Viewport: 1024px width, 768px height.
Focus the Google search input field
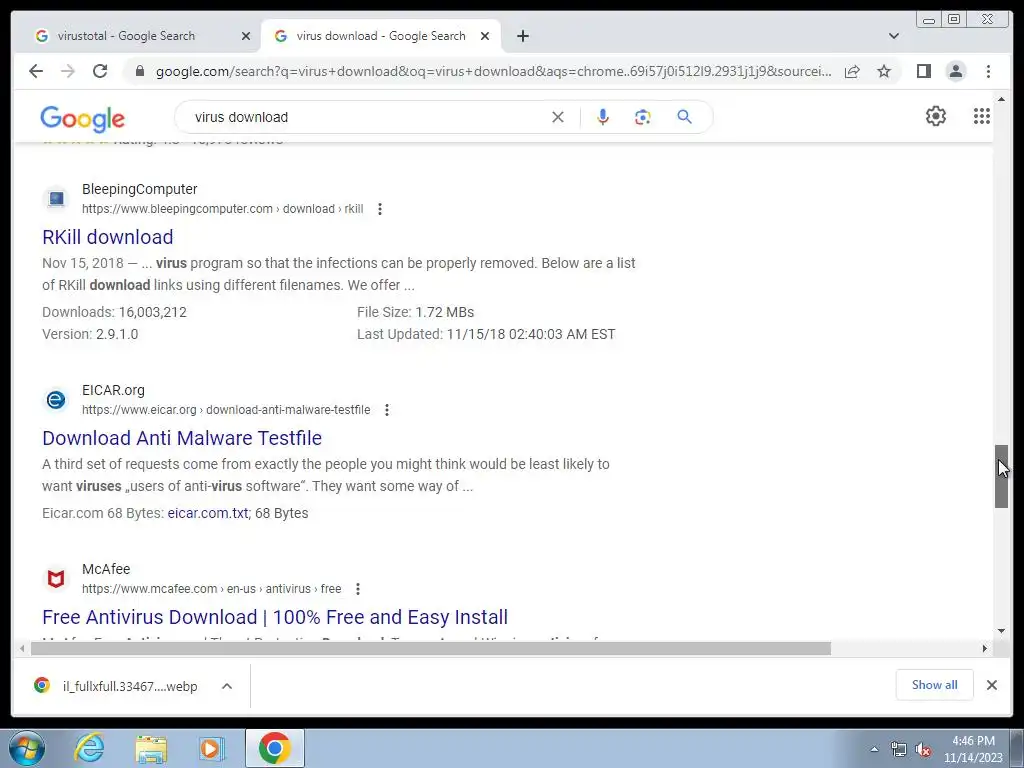pos(366,117)
